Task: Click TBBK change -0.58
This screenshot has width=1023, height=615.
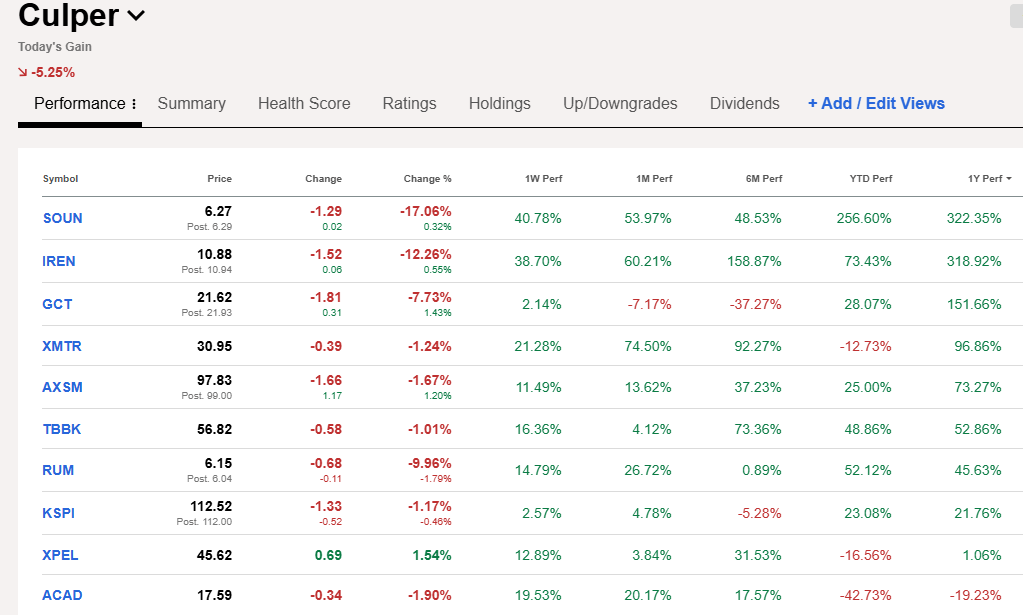Action: pos(326,429)
